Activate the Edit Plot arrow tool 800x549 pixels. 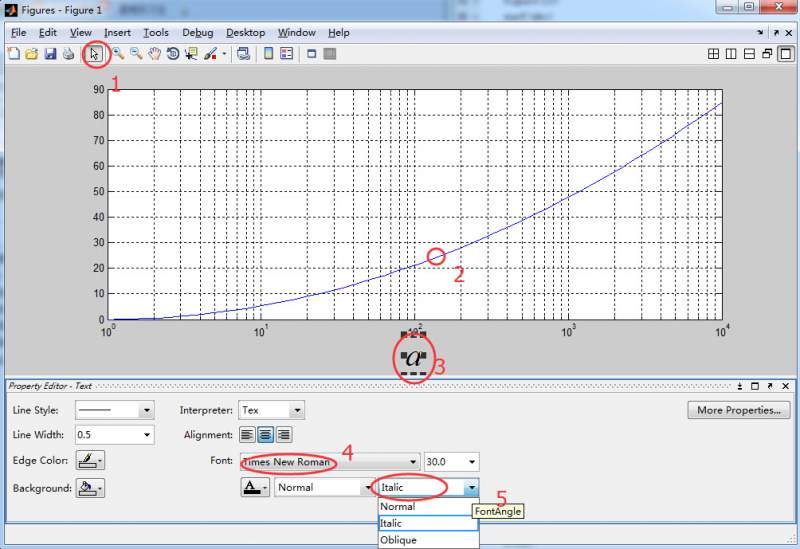pos(94,54)
